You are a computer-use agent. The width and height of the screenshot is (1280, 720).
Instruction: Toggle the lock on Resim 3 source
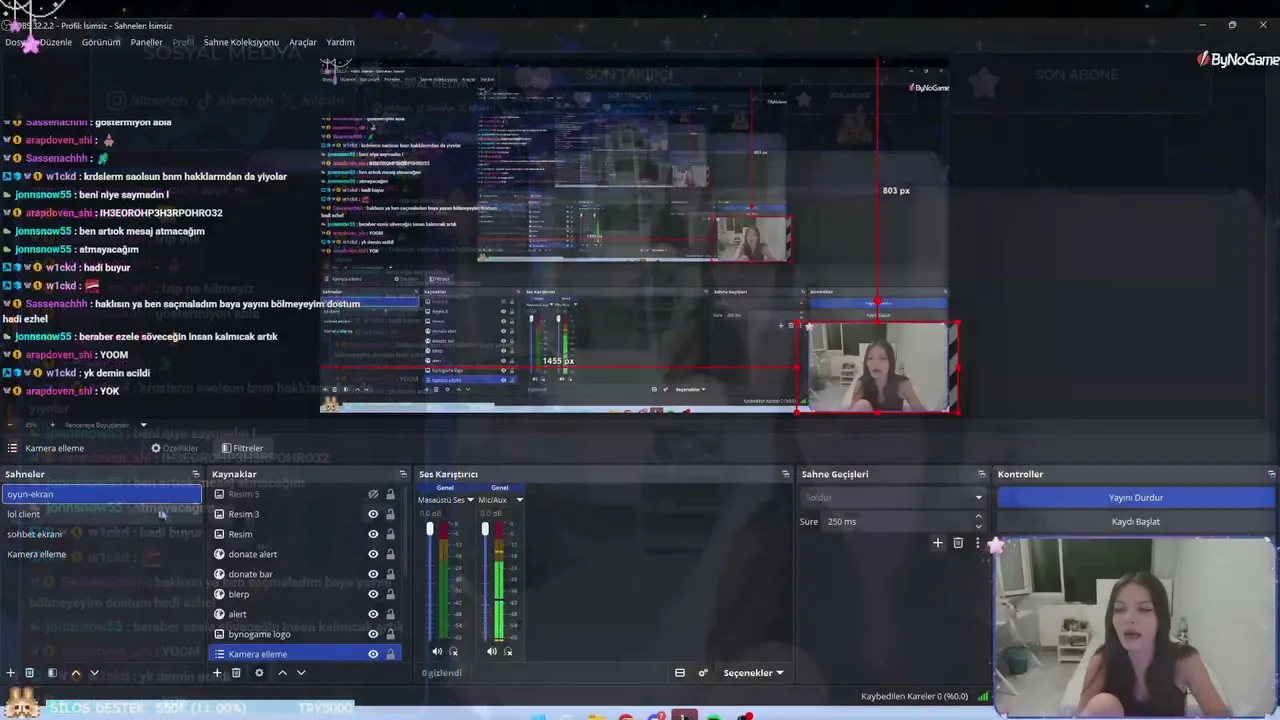pos(390,514)
